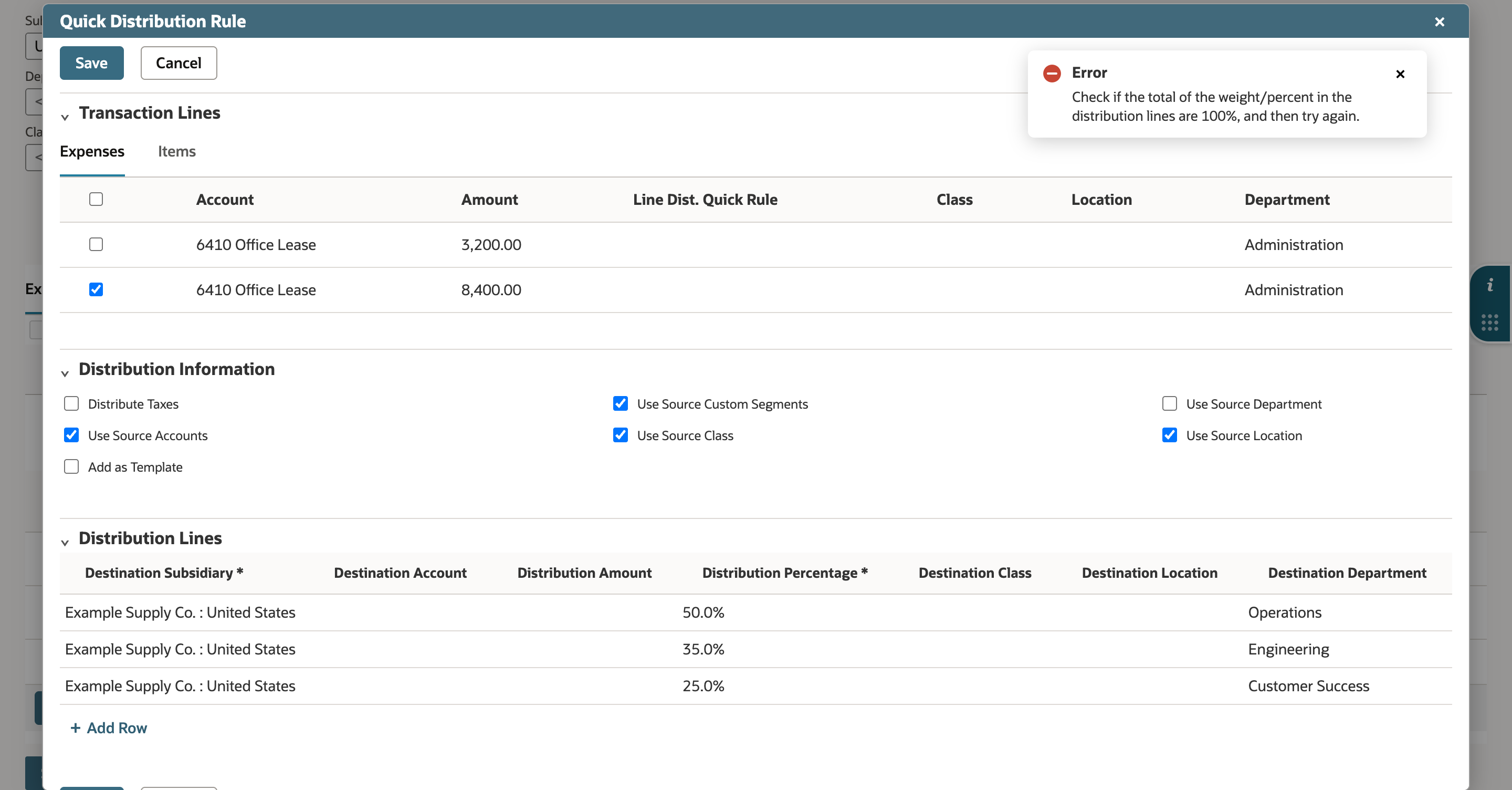The height and width of the screenshot is (790, 1512).
Task: Uncheck Use Source Custom Segments
Action: point(620,403)
